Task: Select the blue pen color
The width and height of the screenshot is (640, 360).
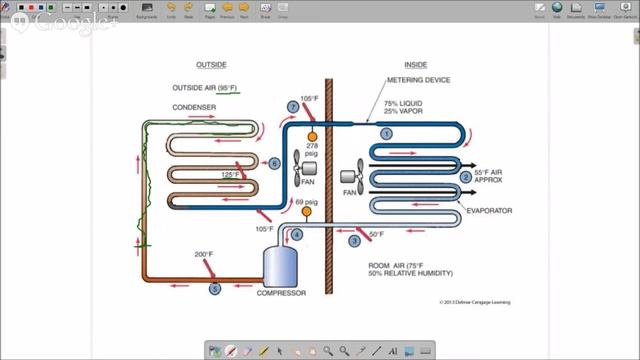Action: click(x=41, y=7)
